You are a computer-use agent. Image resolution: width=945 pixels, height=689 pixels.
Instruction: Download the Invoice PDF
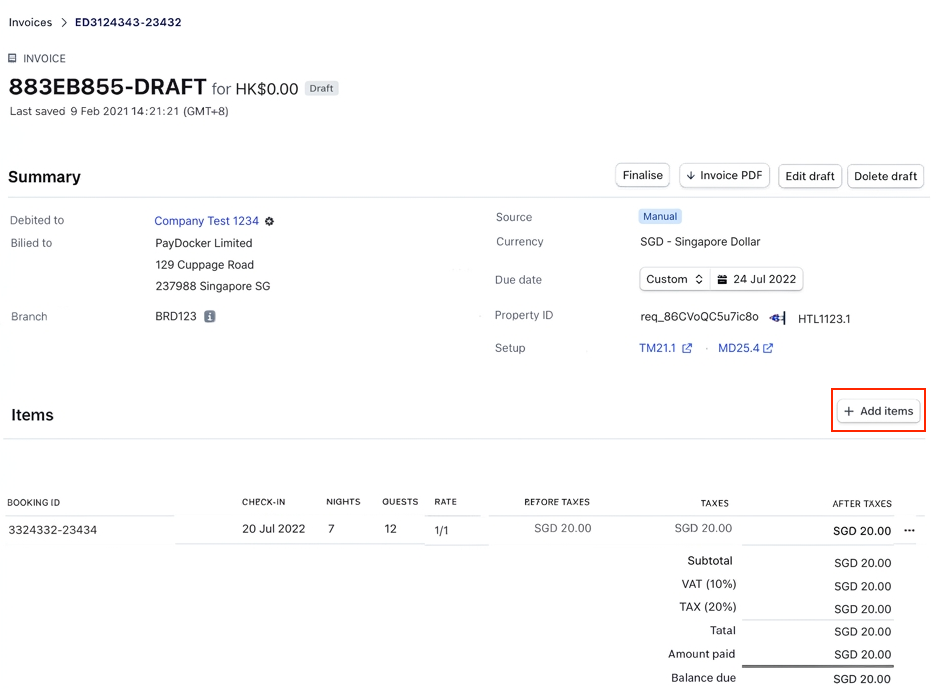(724, 175)
